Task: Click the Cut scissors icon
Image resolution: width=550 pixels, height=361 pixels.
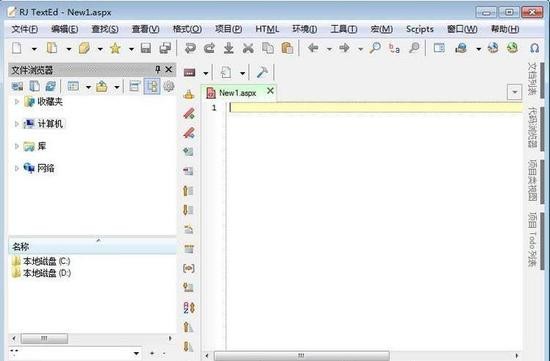Action: pos(248,48)
